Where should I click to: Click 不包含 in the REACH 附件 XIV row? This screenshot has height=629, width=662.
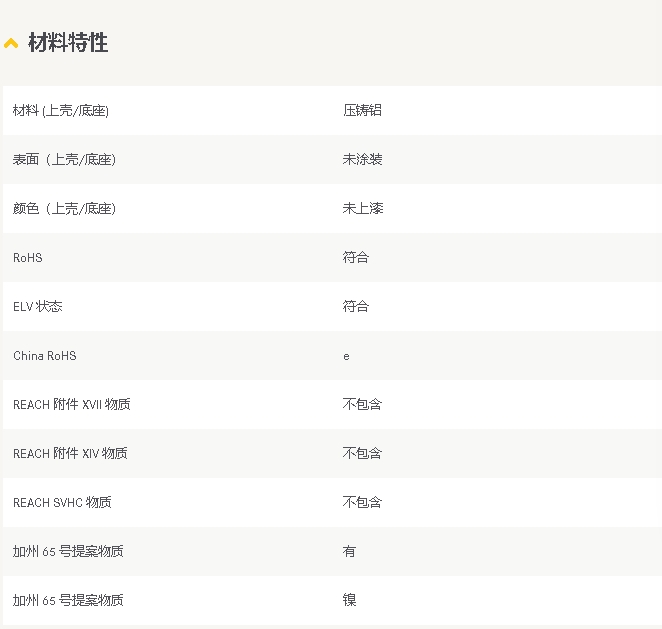click(362, 454)
